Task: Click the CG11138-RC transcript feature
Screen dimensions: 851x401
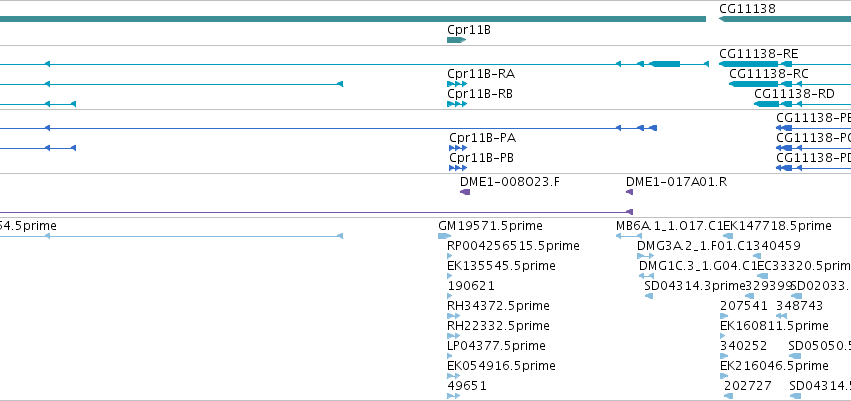Action: coord(790,84)
